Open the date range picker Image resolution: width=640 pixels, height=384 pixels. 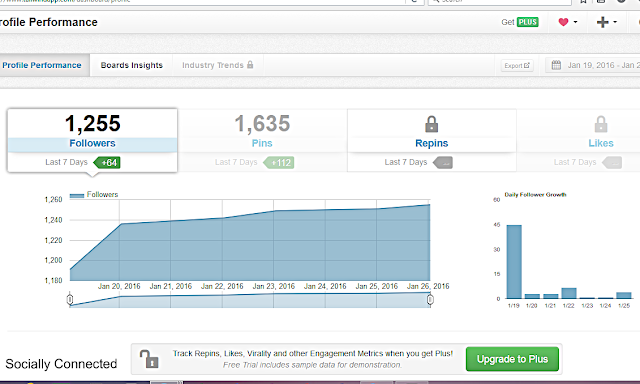point(593,65)
